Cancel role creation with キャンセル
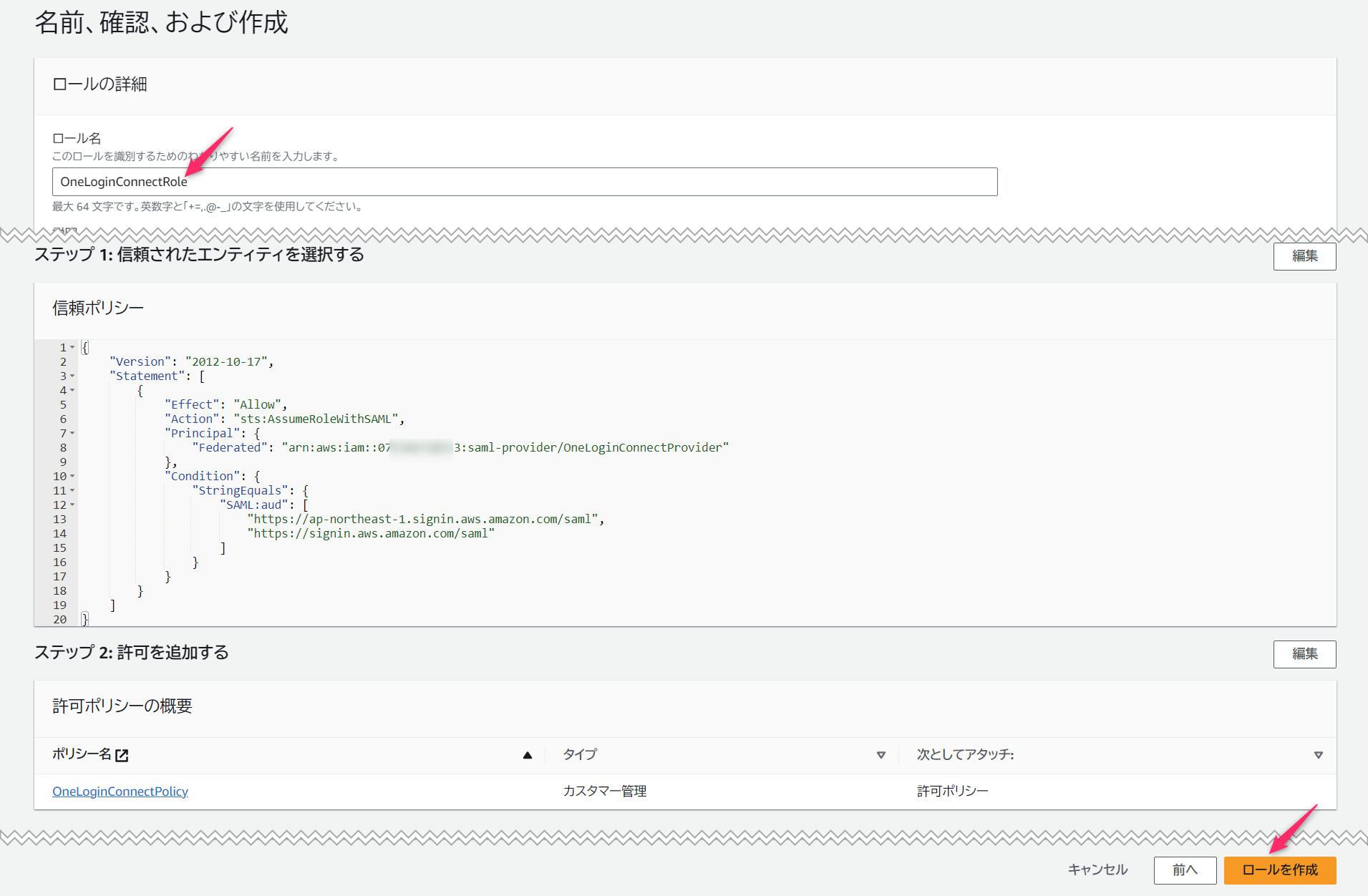 point(1097,870)
